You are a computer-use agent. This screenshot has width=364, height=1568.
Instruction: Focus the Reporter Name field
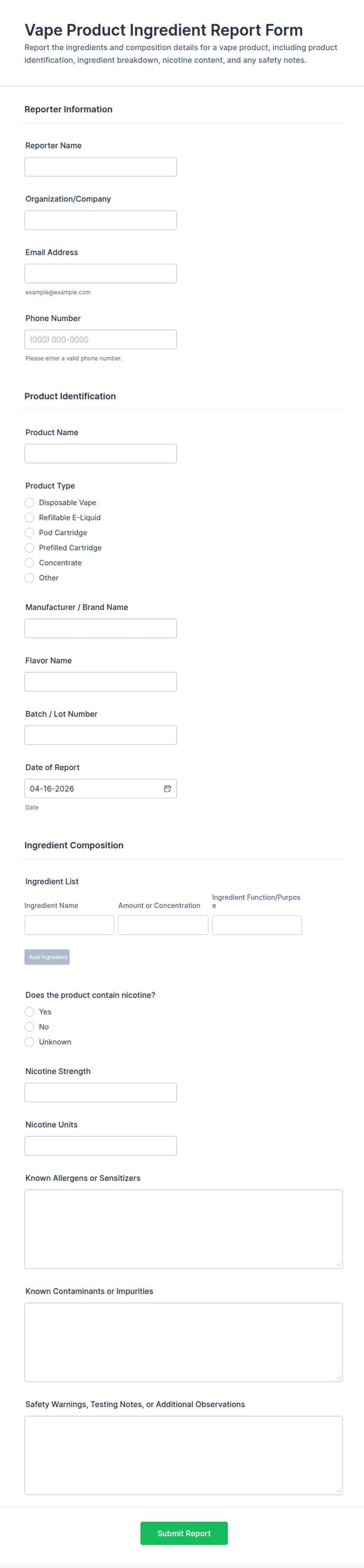(101, 167)
